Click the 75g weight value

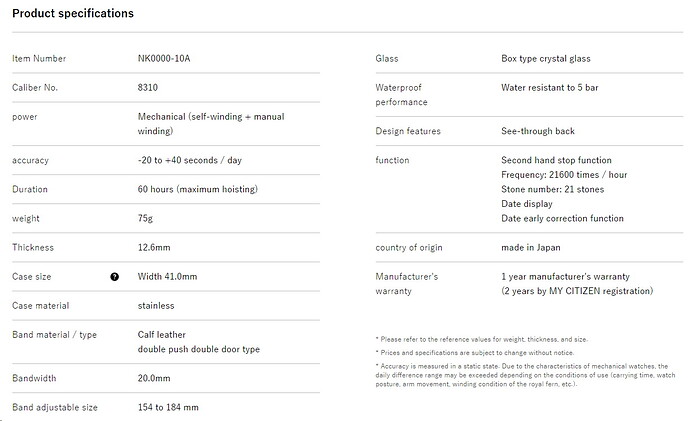coord(146,218)
